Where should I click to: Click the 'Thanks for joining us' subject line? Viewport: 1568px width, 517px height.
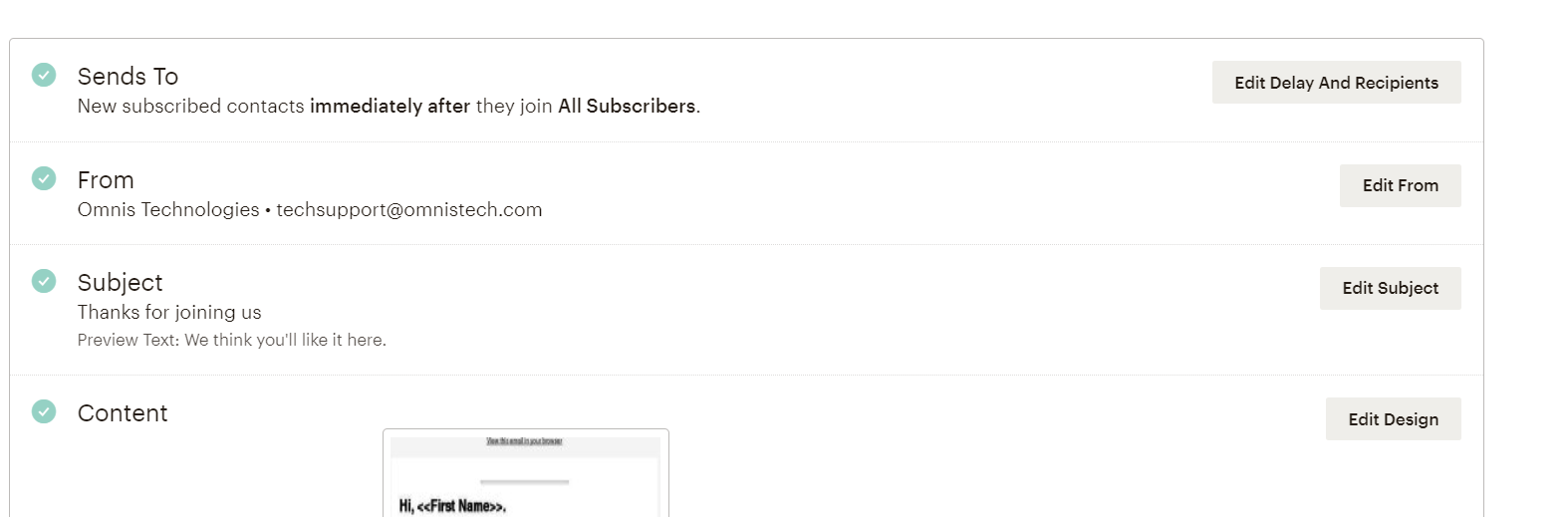pos(169,313)
